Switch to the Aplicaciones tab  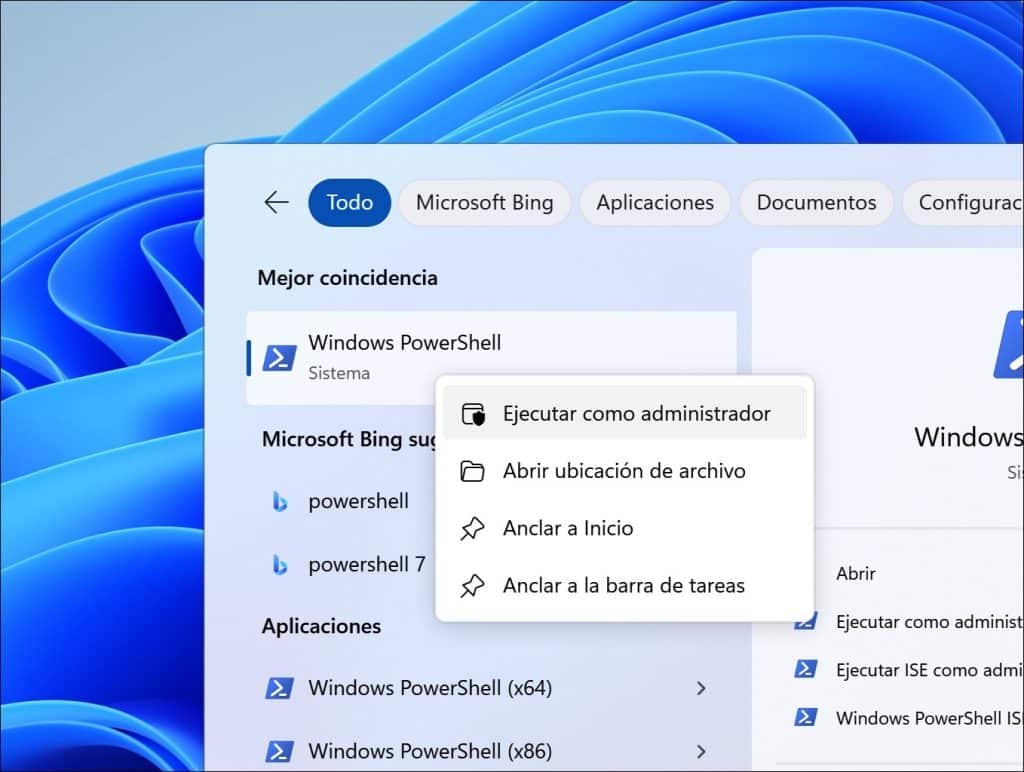[x=655, y=202]
